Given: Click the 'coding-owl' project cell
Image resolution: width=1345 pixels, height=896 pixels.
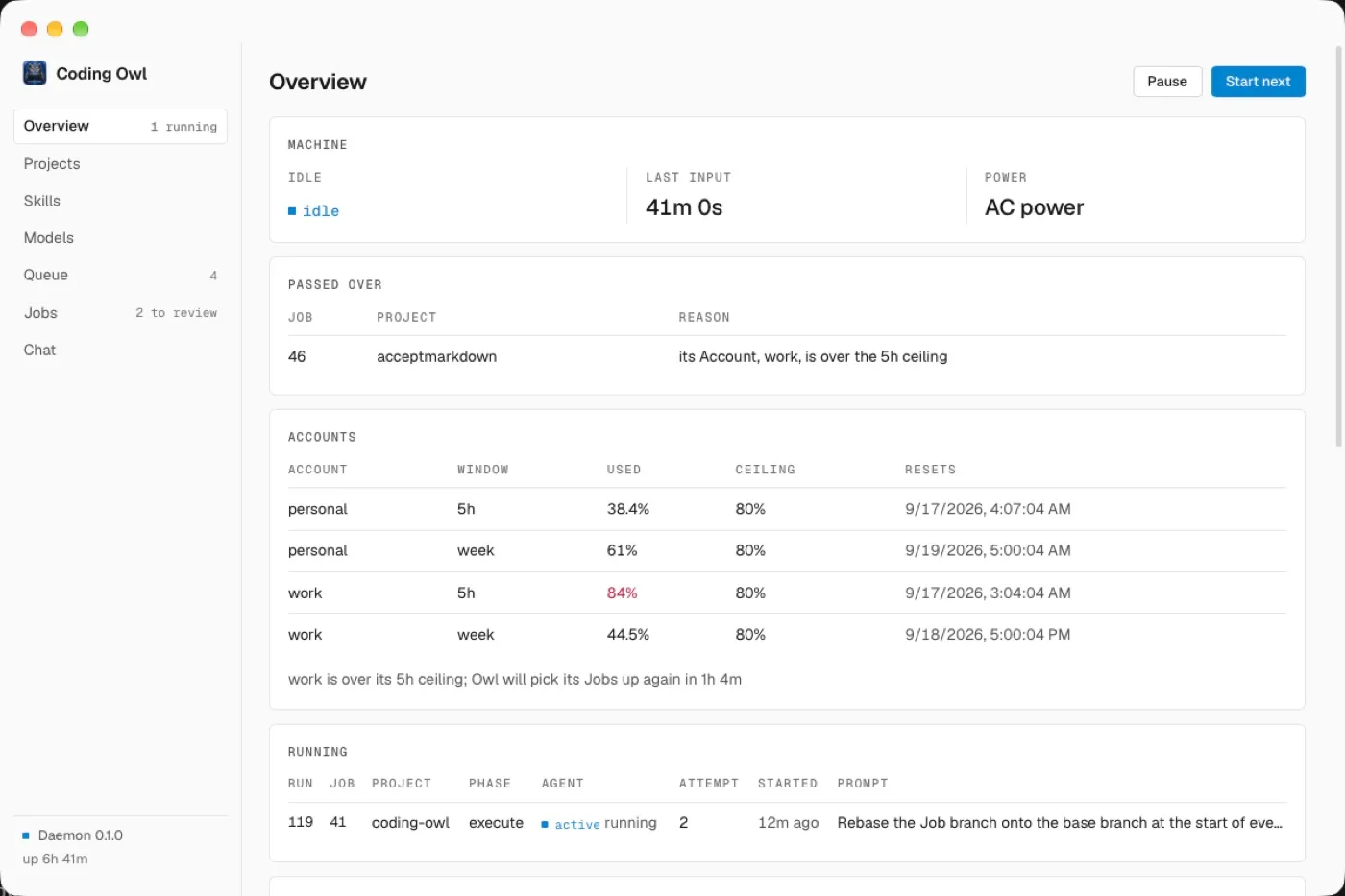Looking at the screenshot, I should (410, 823).
